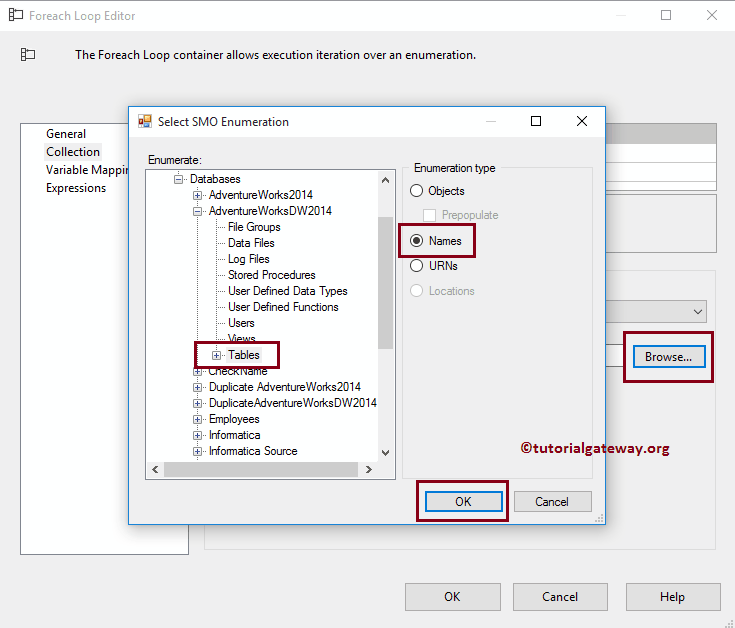The width and height of the screenshot is (735, 628).
Task: Expand the DuplicateAdventureWorksDW2014 node
Action: (x=197, y=403)
